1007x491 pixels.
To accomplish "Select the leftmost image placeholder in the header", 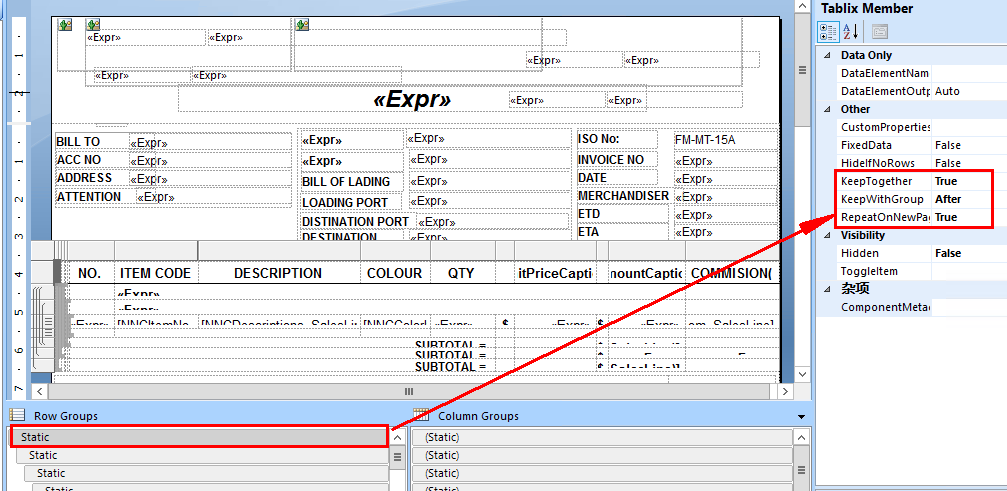I will click(x=65, y=25).
